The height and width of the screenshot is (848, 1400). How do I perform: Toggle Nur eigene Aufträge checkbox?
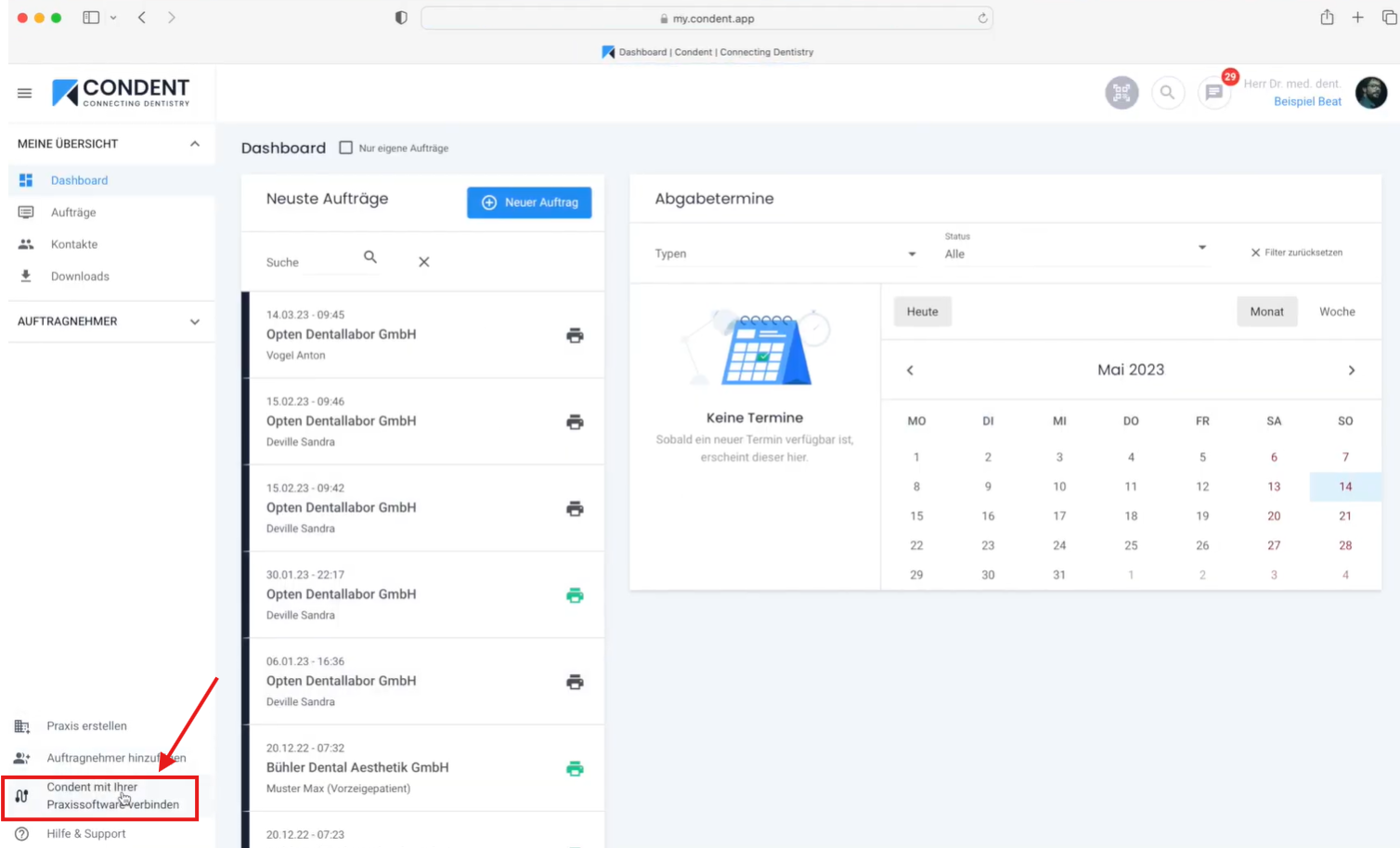point(346,148)
